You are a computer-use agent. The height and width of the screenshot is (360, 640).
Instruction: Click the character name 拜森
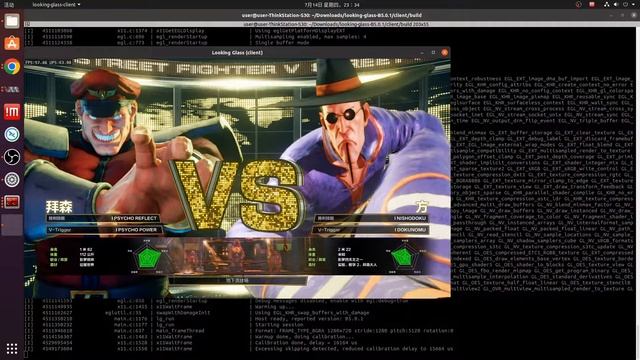point(59,207)
